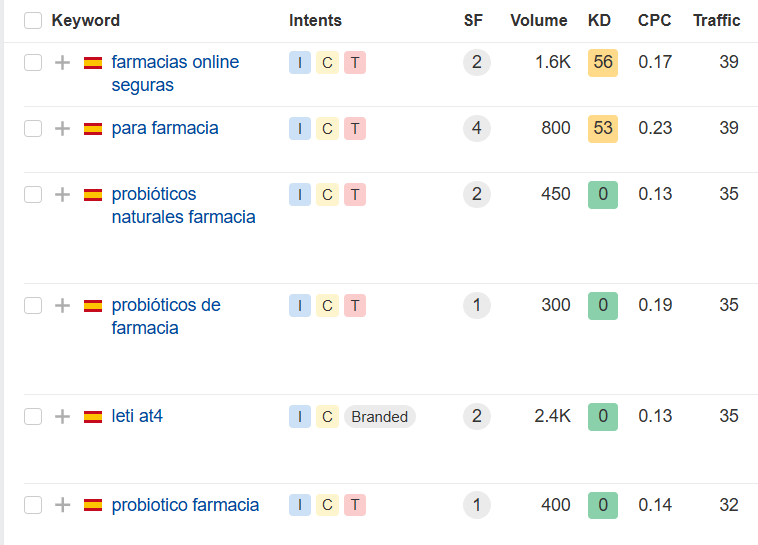Click the Informational intent badge for 'probiotico farmacia'
This screenshot has height=545, width=758.
pyautogui.click(x=300, y=505)
